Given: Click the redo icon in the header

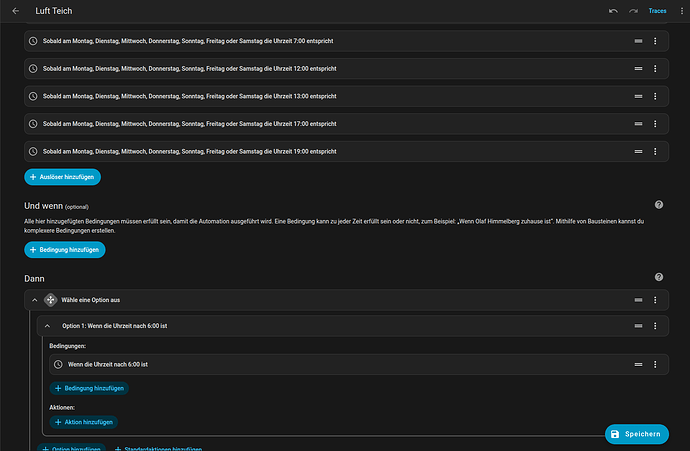Looking at the screenshot, I should tap(633, 11).
